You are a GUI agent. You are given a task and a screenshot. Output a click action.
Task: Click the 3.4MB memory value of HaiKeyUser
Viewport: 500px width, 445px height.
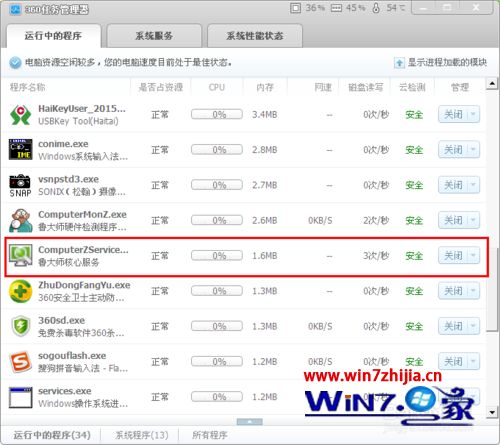[265, 115]
